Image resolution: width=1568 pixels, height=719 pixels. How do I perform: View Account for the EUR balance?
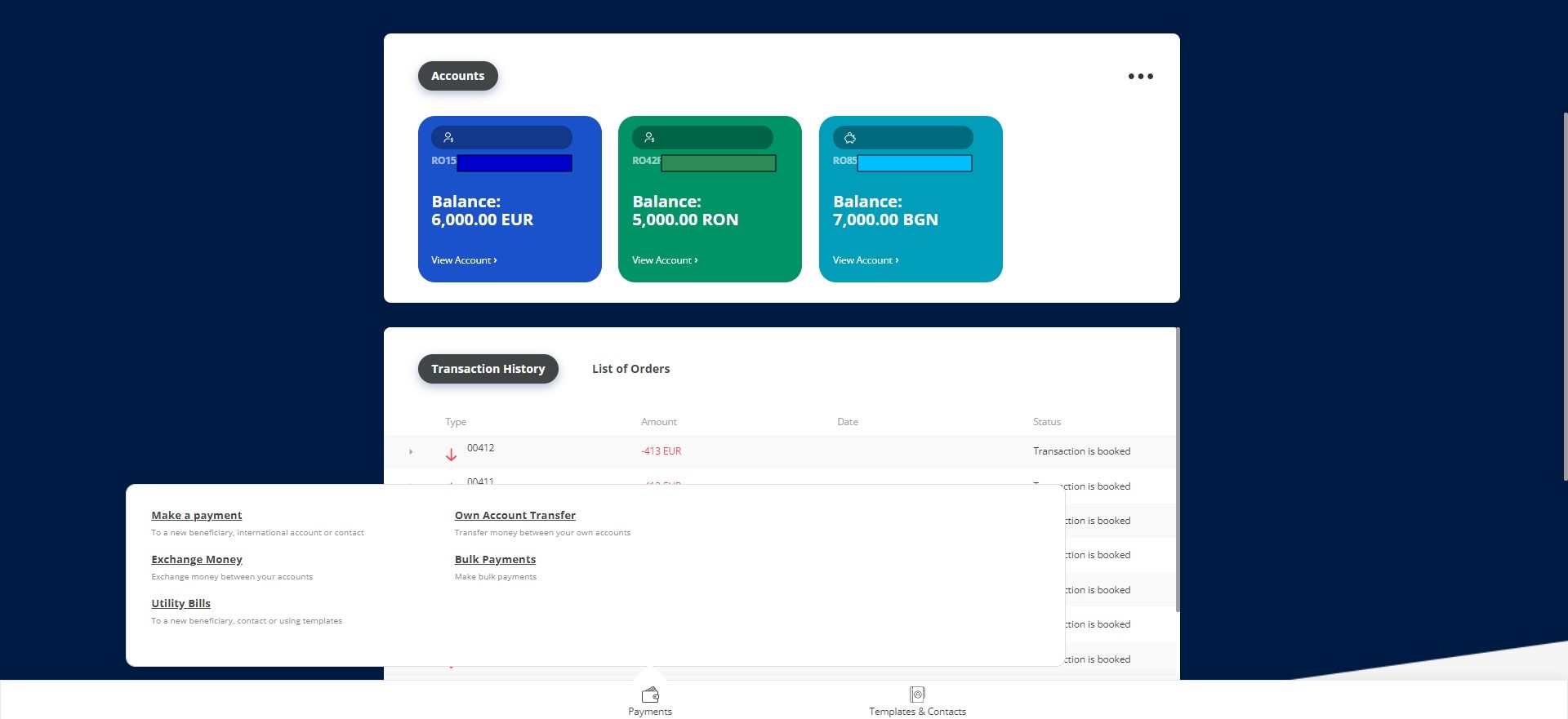click(464, 260)
